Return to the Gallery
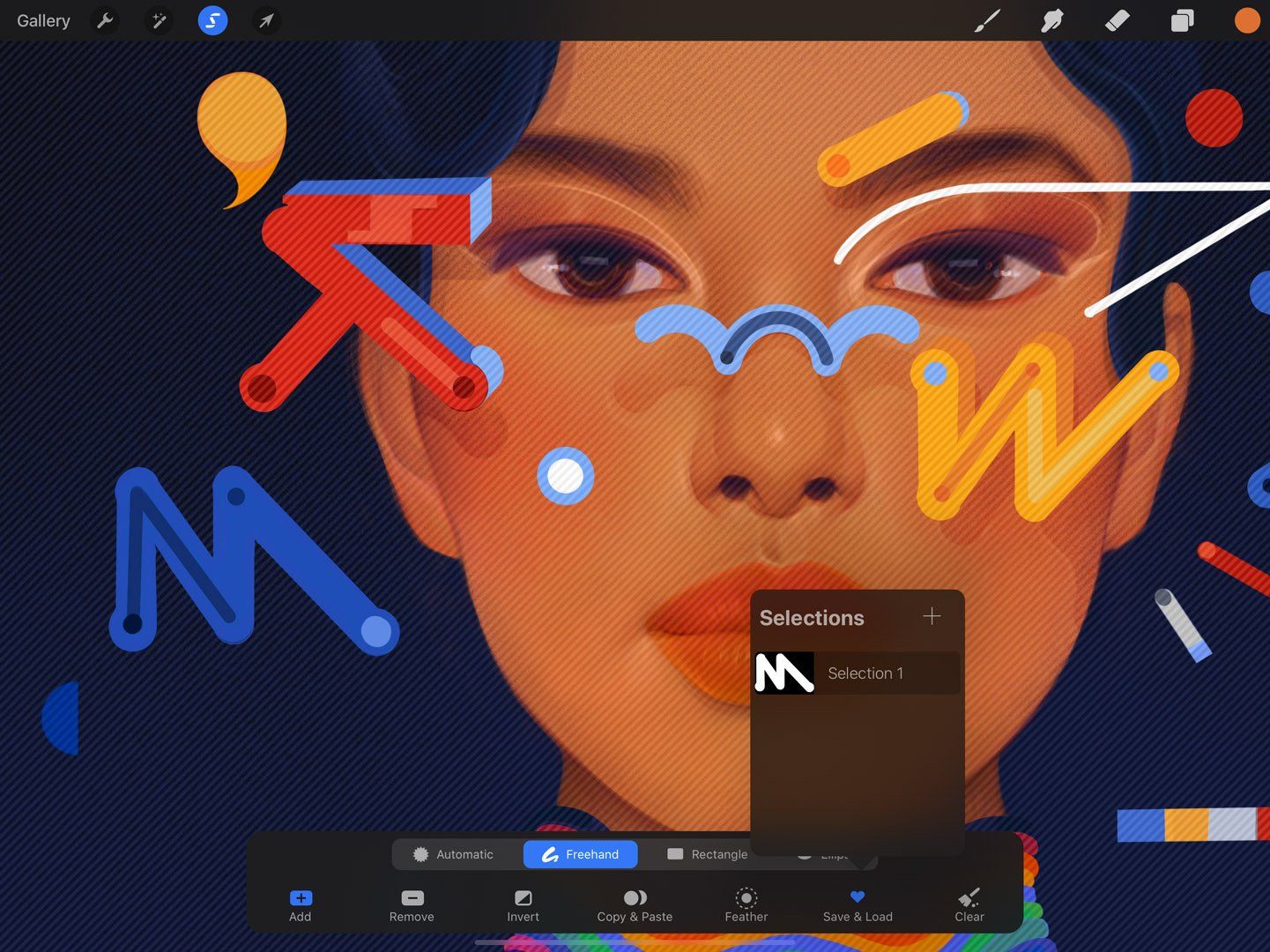 (x=42, y=20)
